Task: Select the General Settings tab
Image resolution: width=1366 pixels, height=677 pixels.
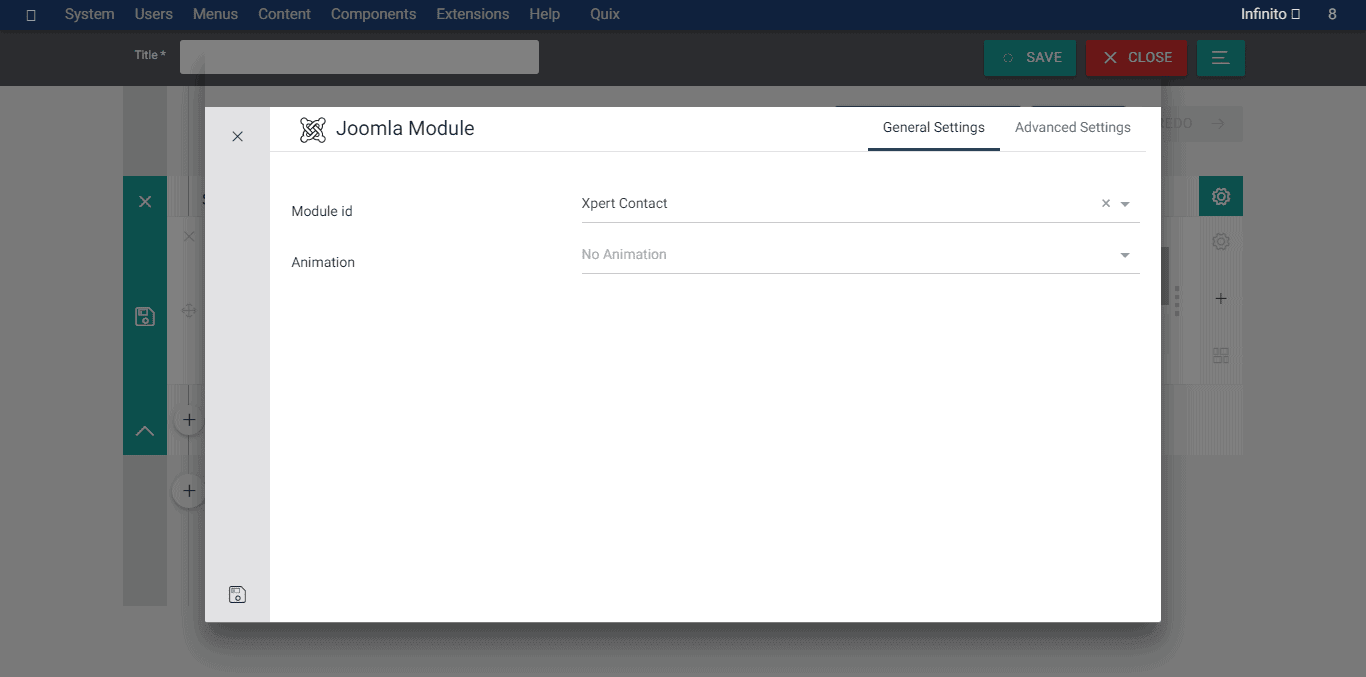Action: [933, 128]
